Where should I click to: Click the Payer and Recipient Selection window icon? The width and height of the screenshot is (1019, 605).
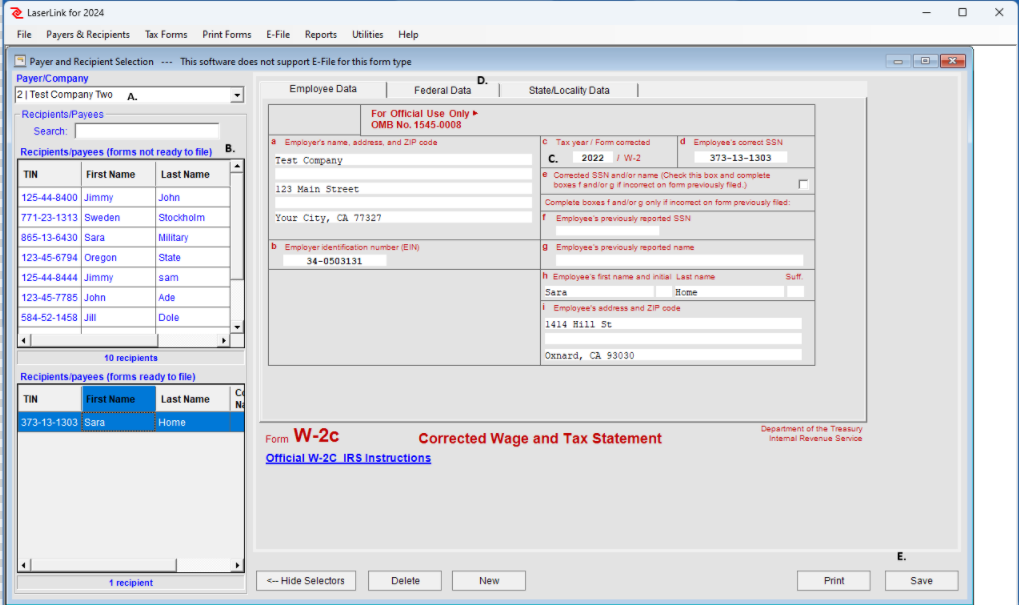pos(19,61)
